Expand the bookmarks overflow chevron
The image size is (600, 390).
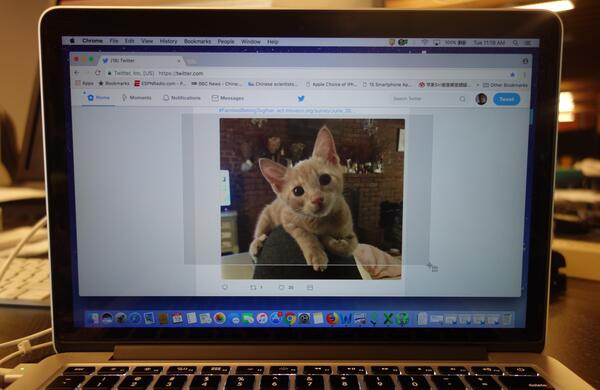(477, 85)
